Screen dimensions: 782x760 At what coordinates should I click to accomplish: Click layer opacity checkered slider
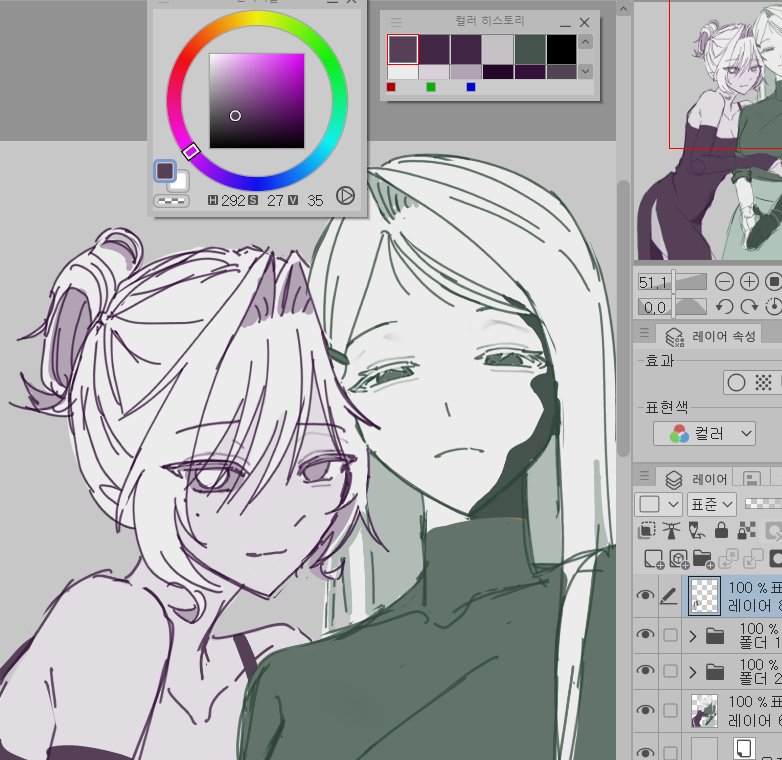coord(763,504)
